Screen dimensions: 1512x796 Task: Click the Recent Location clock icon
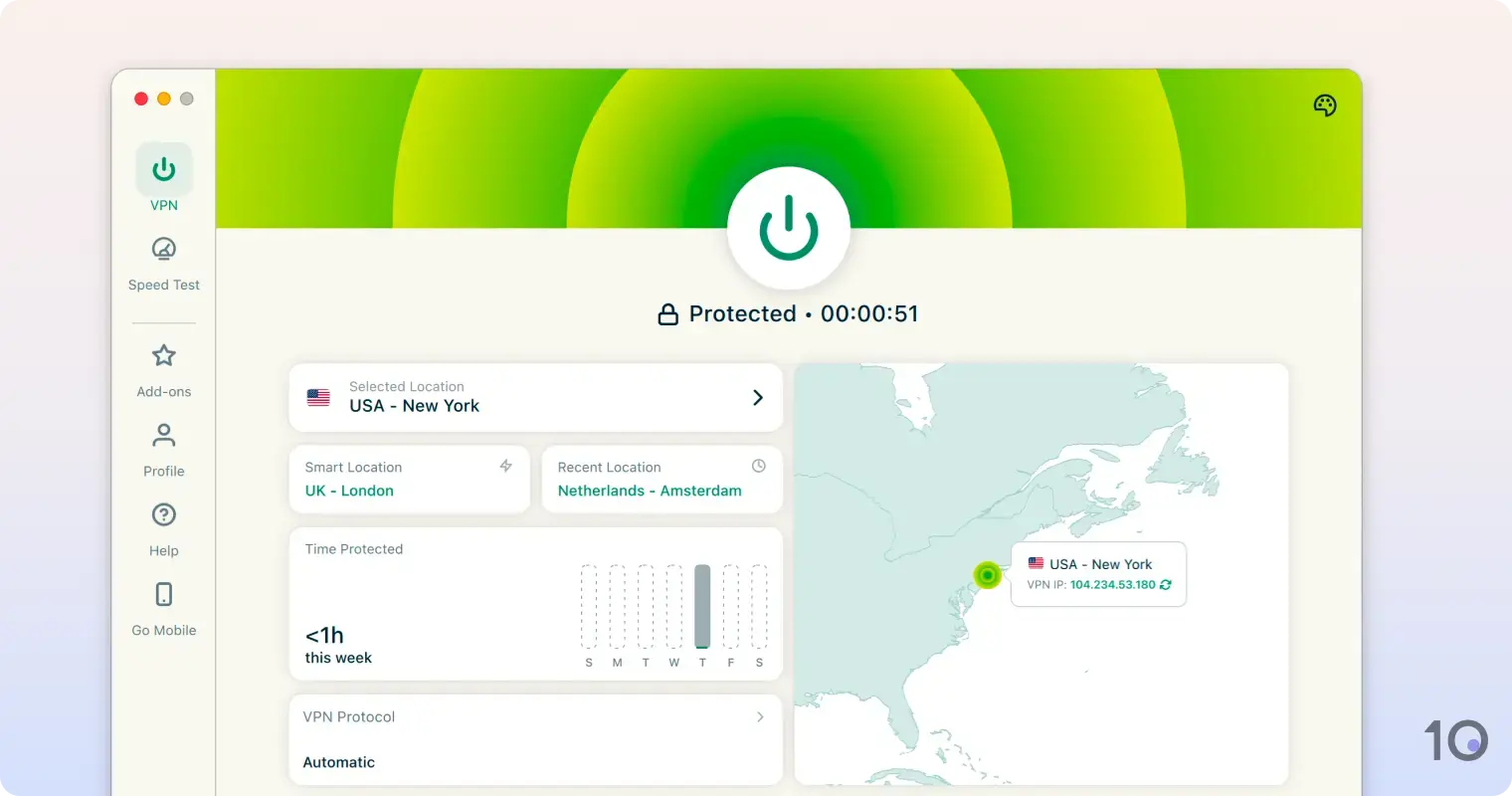(758, 465)
